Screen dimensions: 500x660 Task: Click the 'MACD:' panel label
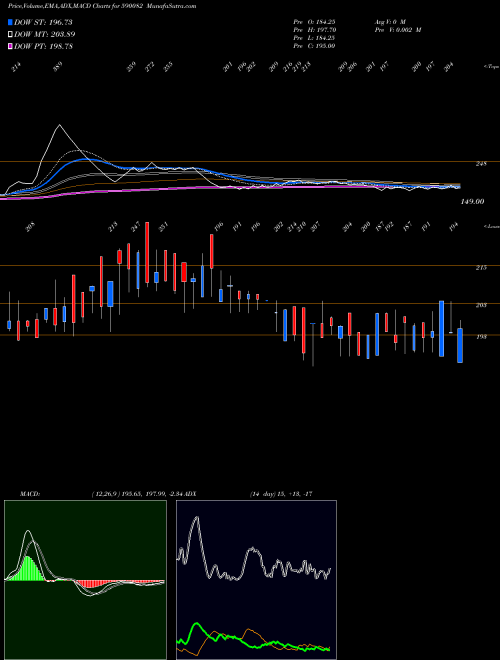(x=29, y=494)
